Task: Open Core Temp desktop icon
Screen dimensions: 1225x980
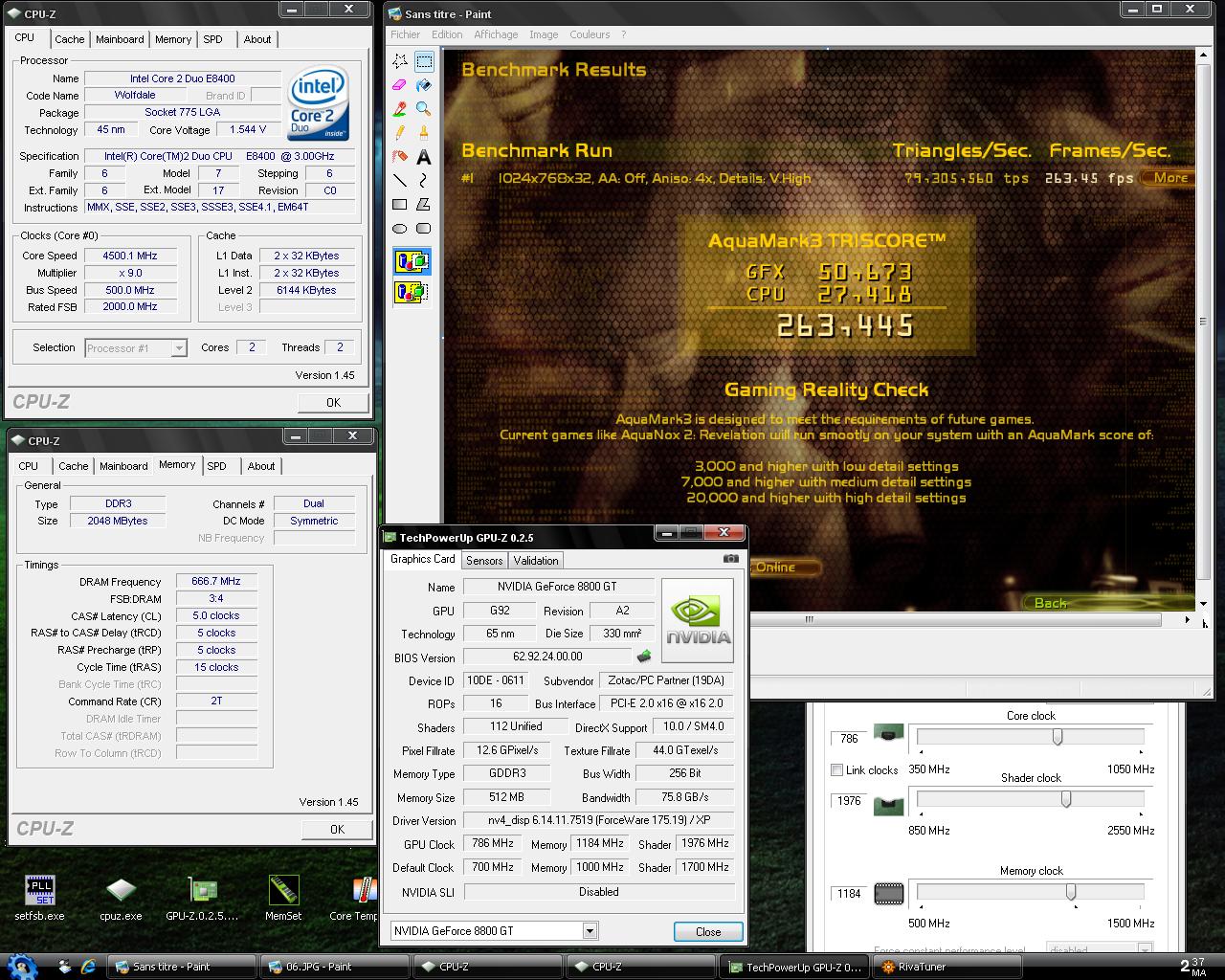Action: click(x=356, y=898)
